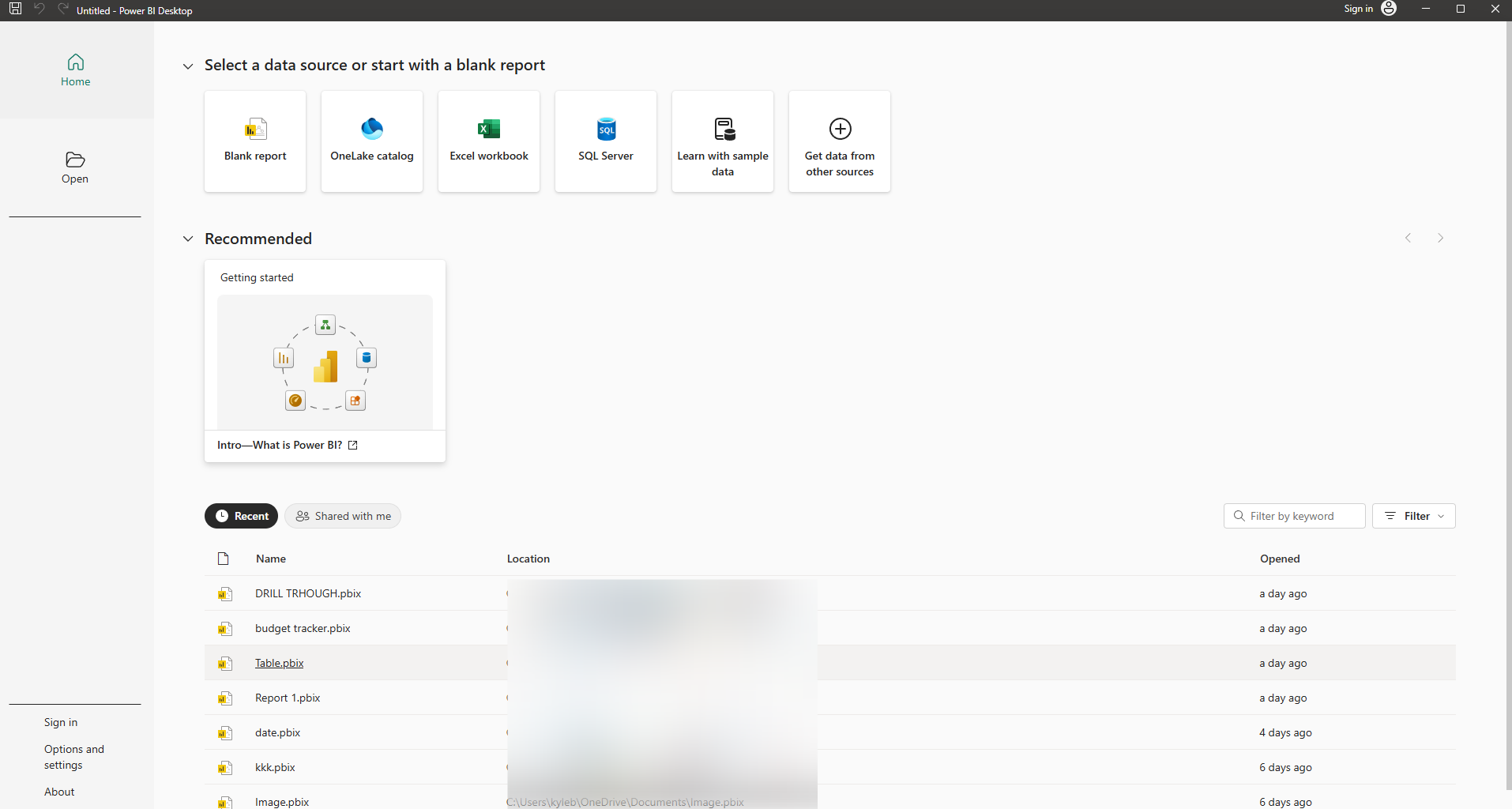Open Options and settings
This screenshot has height=809, width=1512.
[x=74, y=757]
